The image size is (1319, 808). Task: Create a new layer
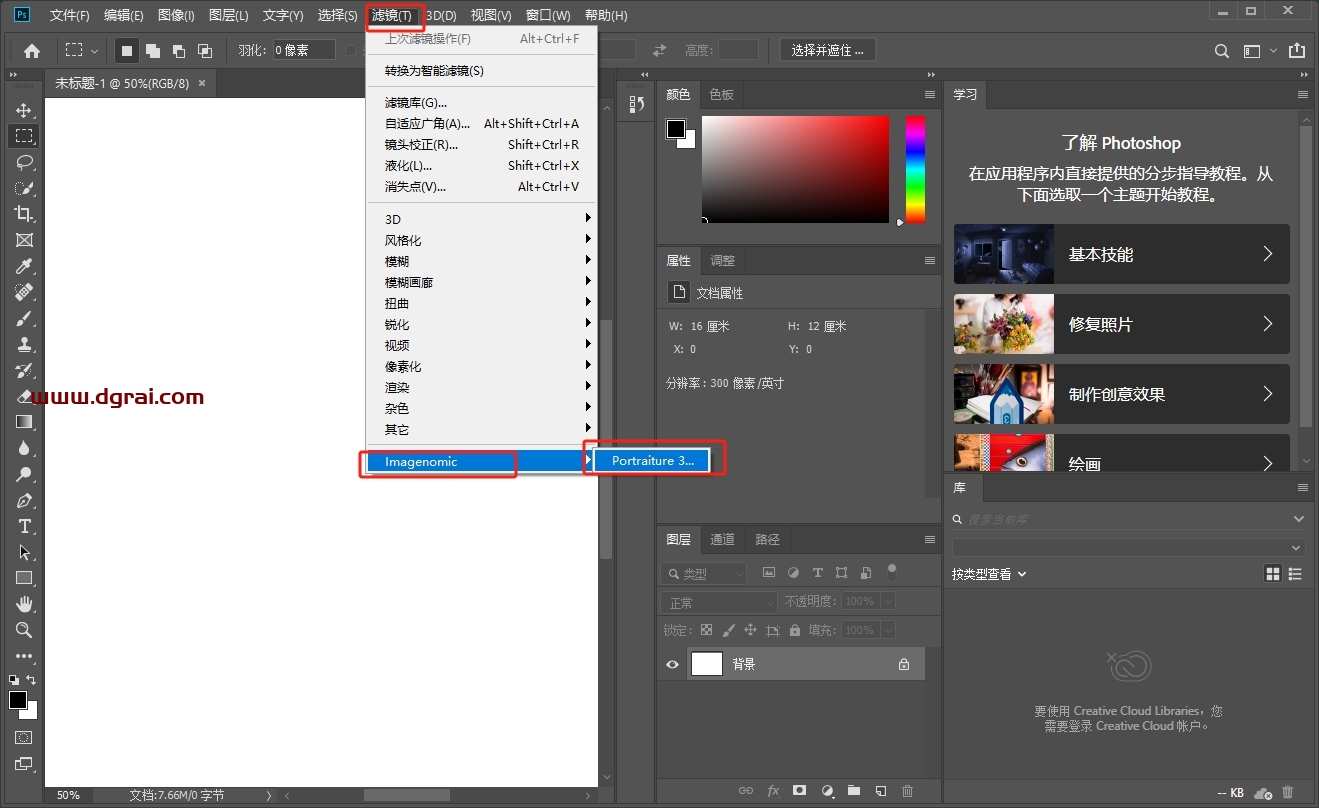pos(880,791)
